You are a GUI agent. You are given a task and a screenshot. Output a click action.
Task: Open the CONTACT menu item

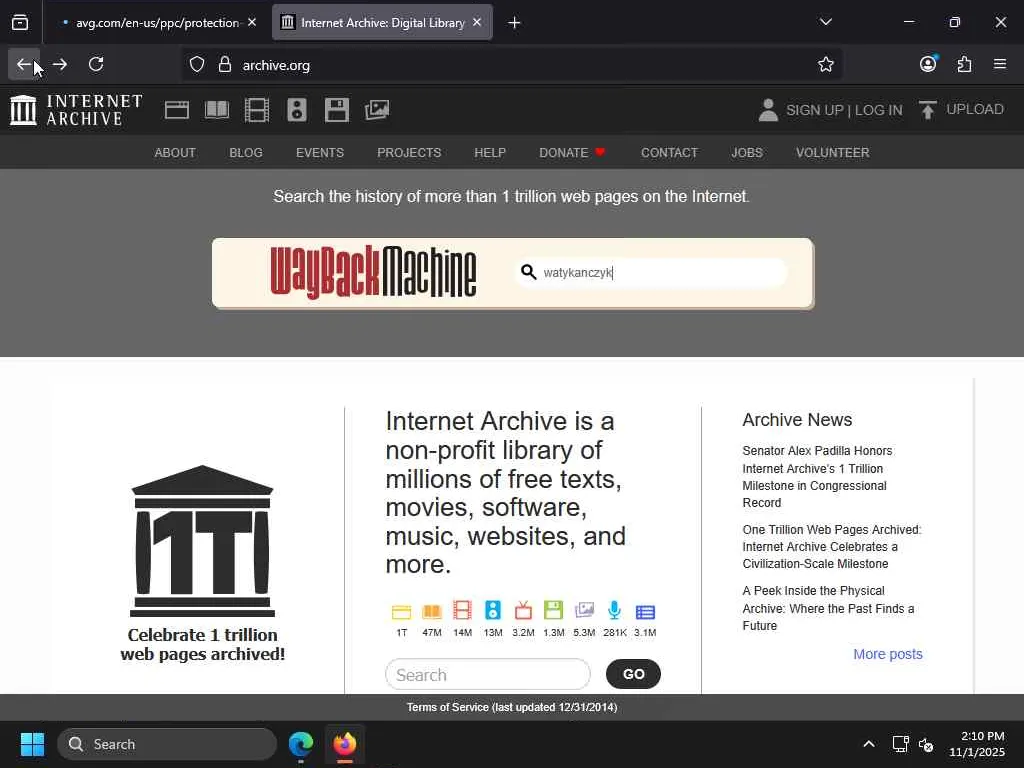[669, 153]
